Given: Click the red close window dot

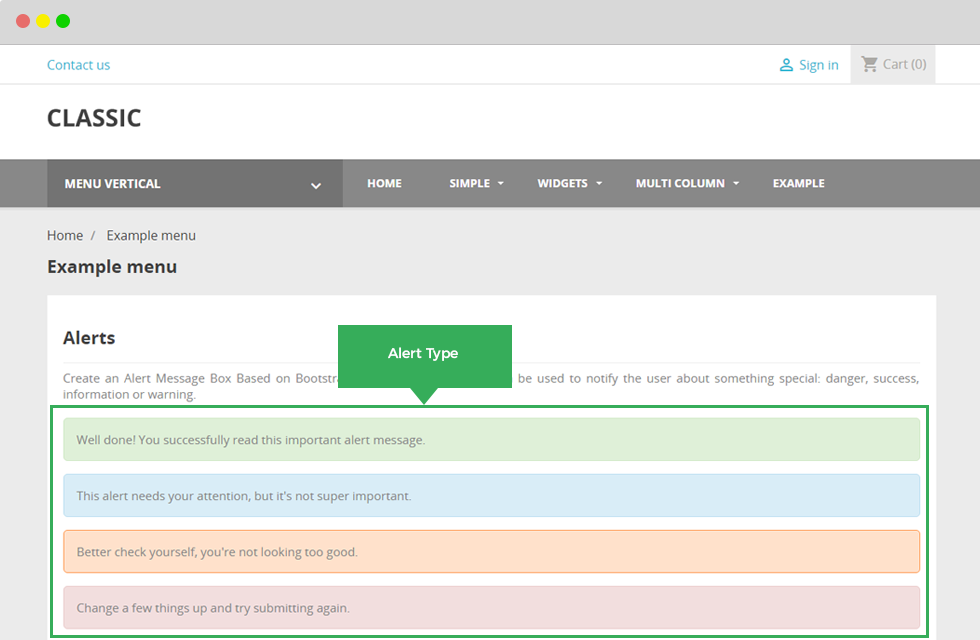Looking at the screenshot, I should pyautogui.click(x=23, y=21).
